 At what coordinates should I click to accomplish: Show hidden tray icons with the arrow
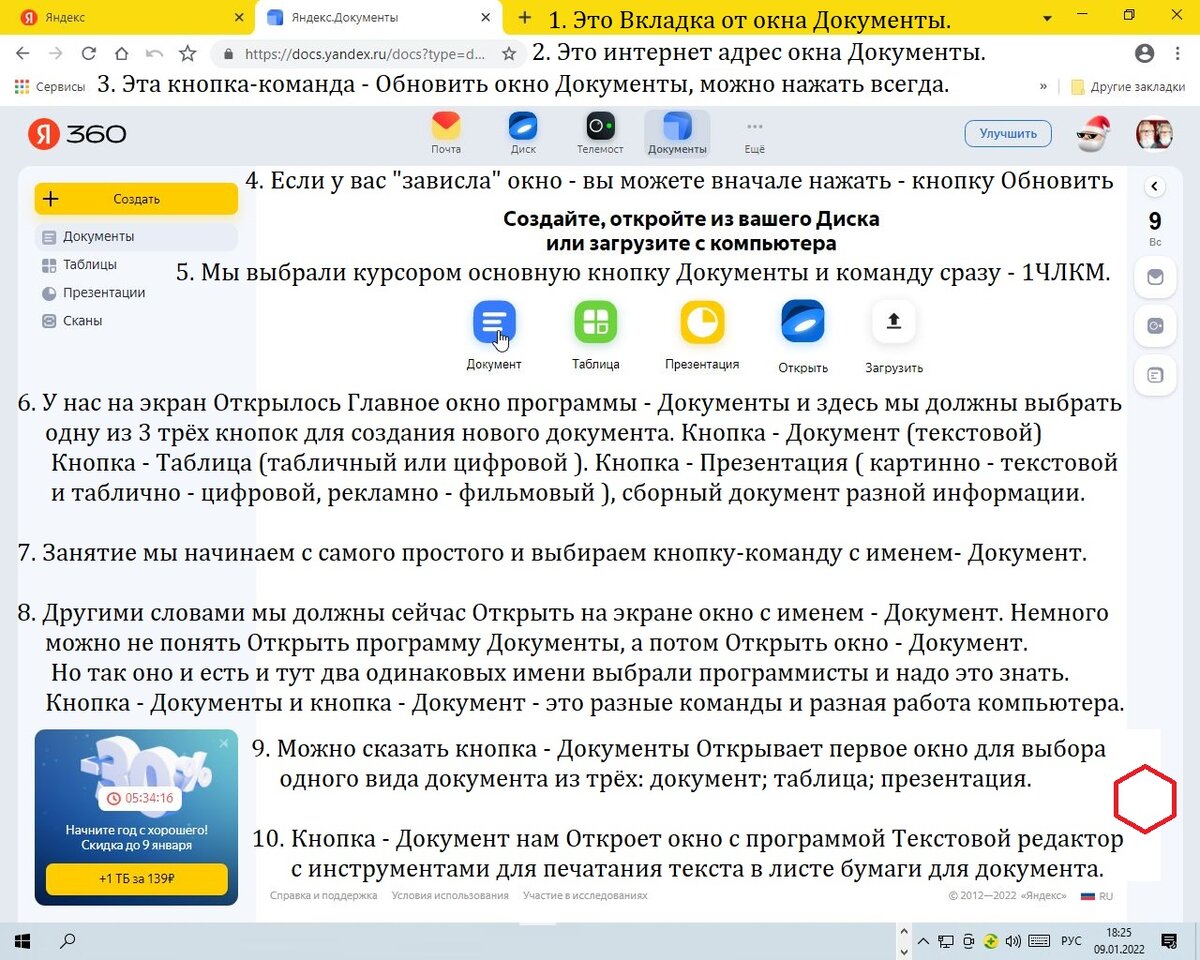(x=923, y=940)
